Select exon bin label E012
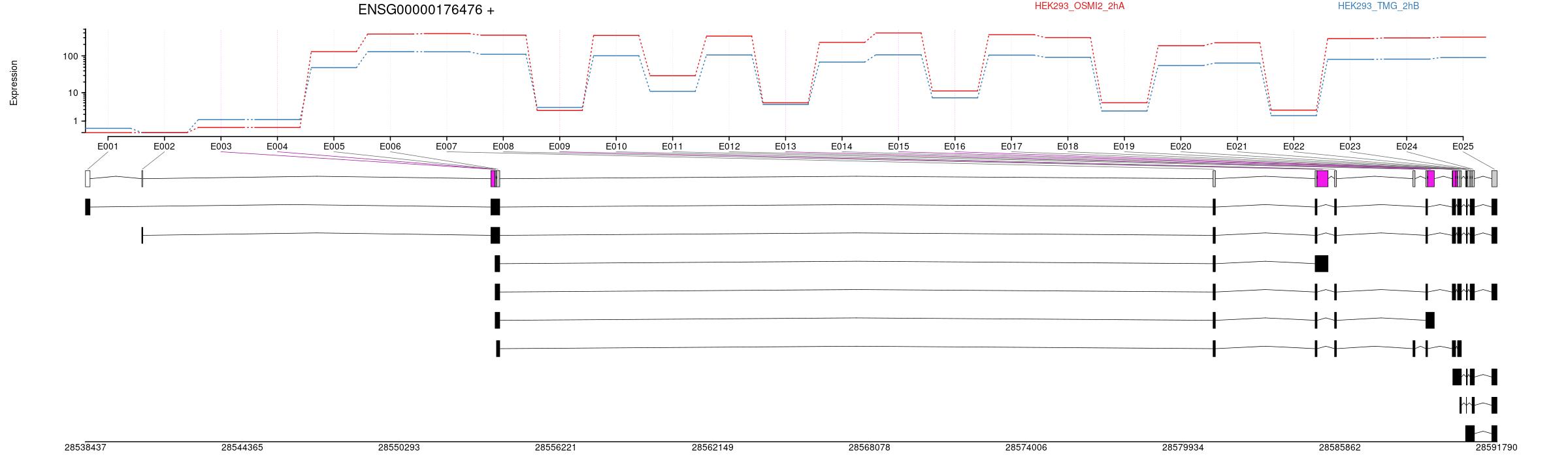The image size is (1568, 457). coord(729,147)
